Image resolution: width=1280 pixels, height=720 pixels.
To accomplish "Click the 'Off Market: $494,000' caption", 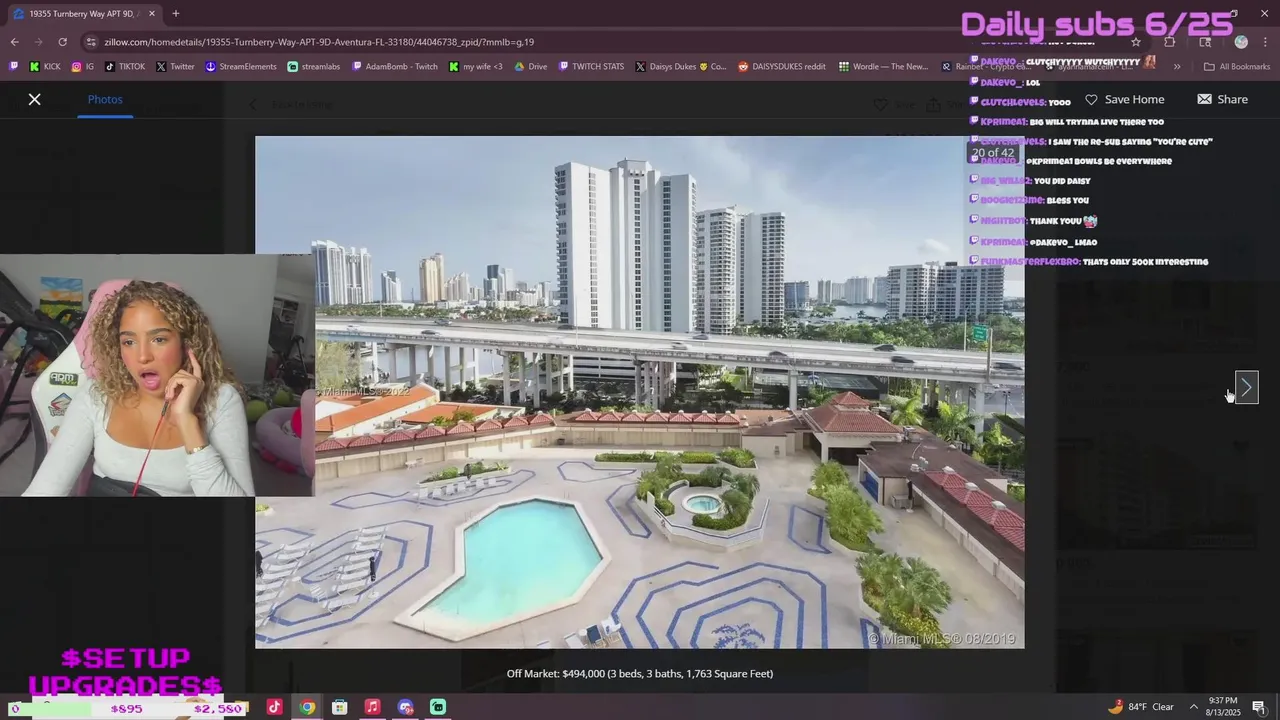I will [x=640, y=674].
